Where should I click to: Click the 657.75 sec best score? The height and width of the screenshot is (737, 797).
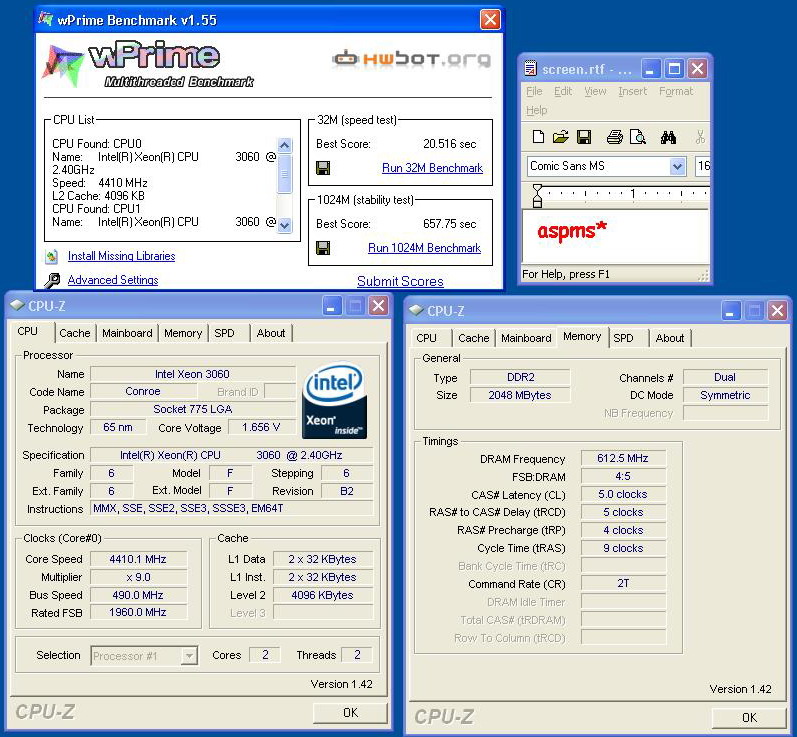(x=449, y=224)
